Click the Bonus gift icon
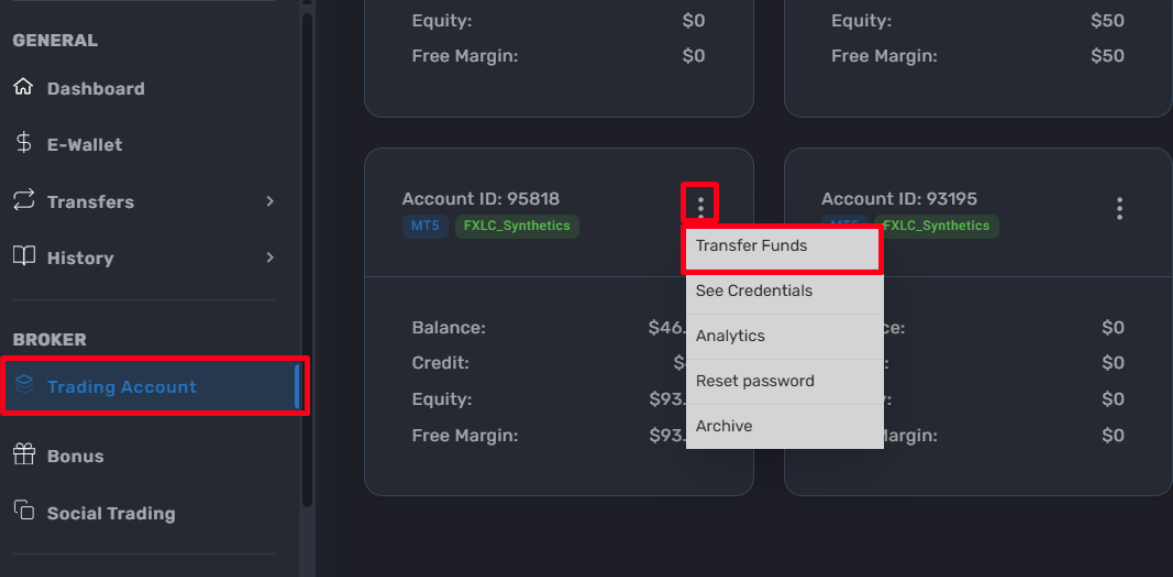Image resolution: width=1173 pixels, height=577 pixels. pyautogui.click(x=24, y=454)
